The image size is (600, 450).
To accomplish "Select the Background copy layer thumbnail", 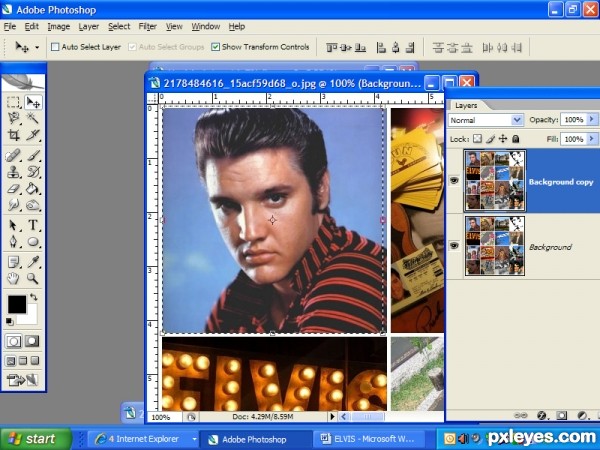I will (x=495, y=181).
